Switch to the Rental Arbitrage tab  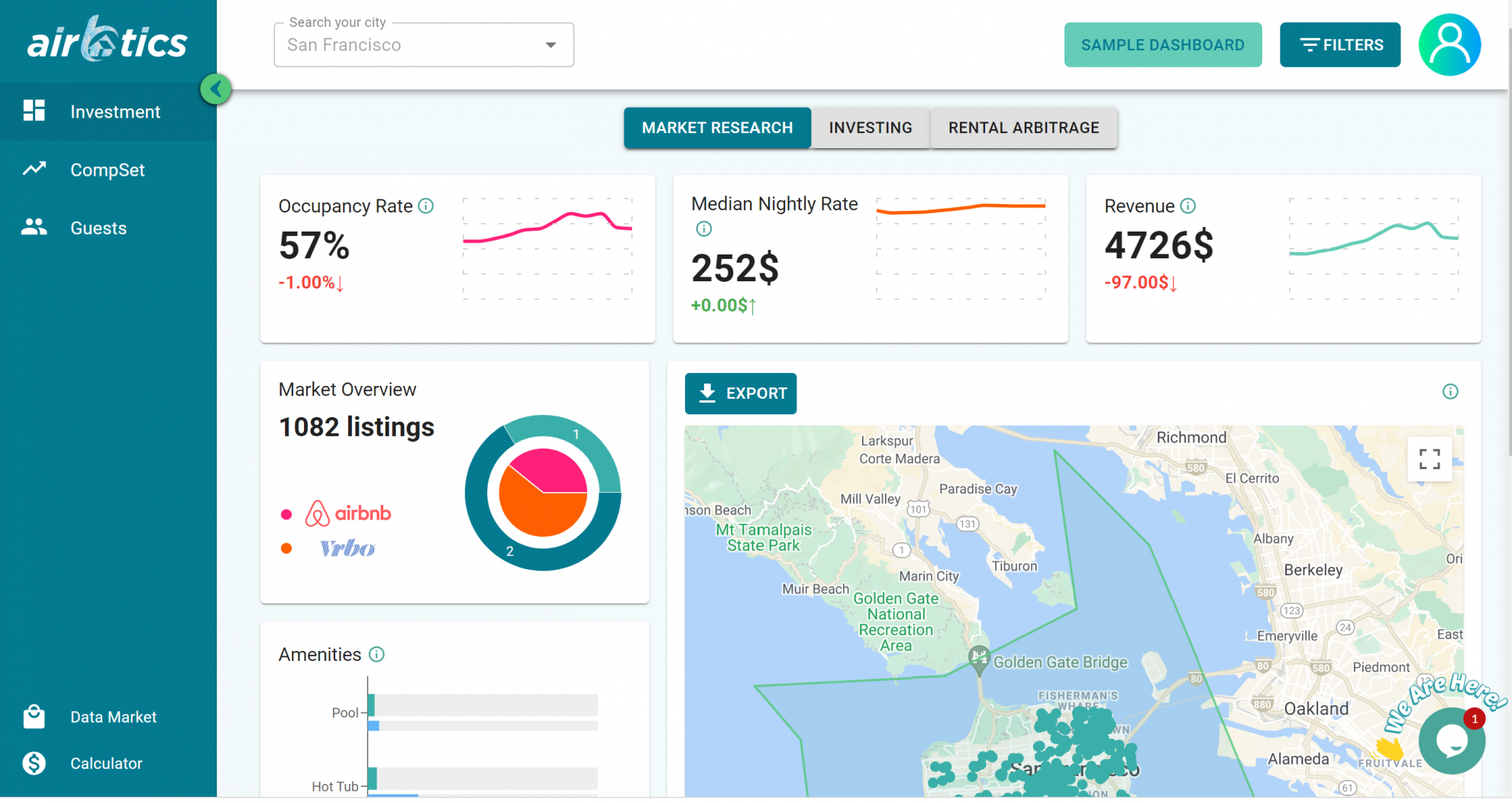[x=1024, y=128]
